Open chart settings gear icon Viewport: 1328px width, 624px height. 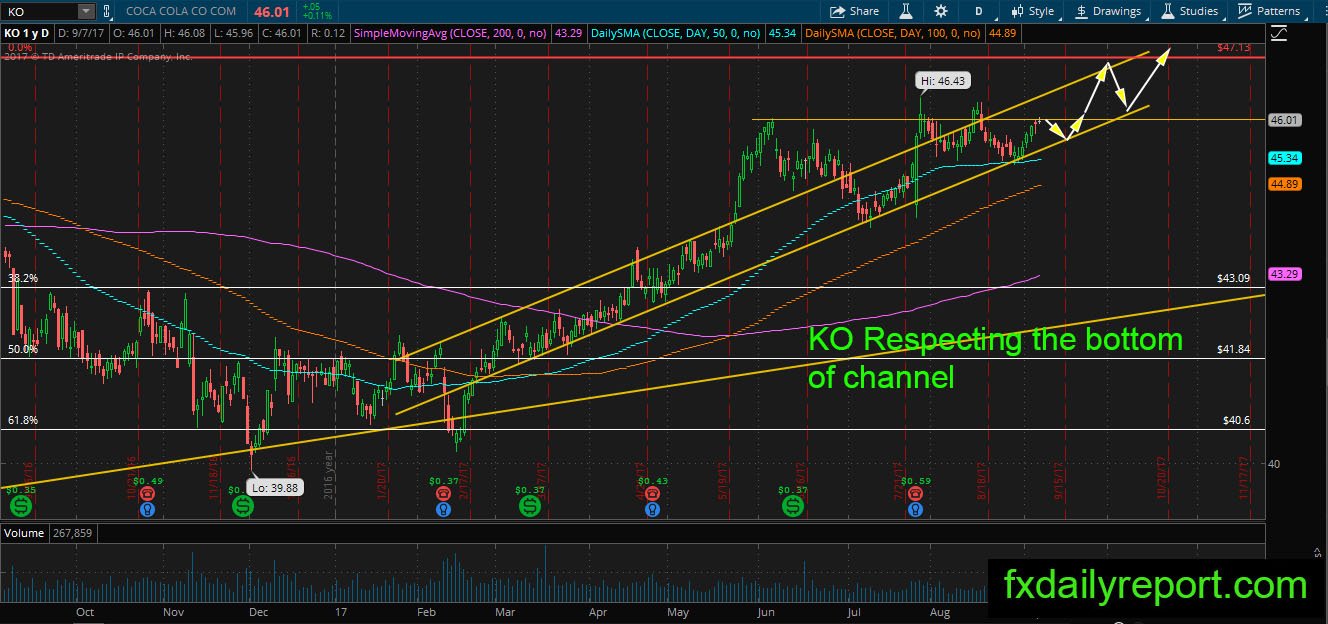pos(941,11)
